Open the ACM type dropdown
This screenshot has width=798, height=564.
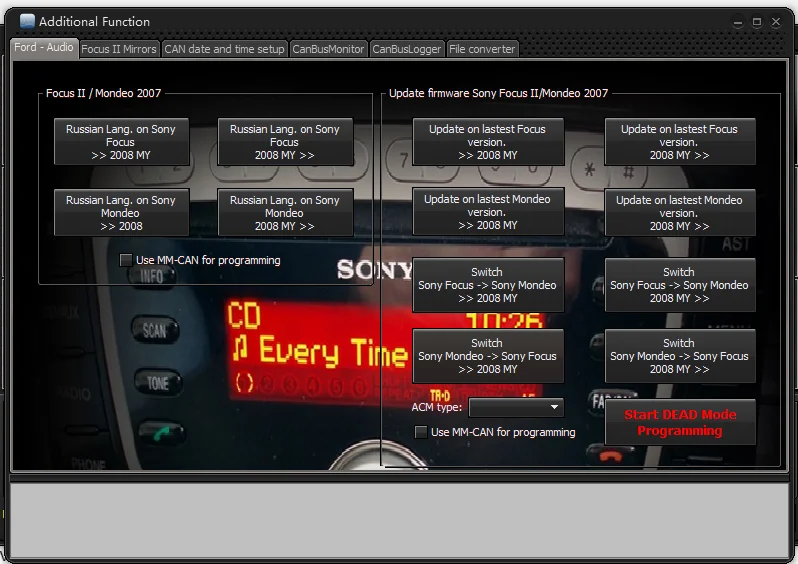pyautogui.click(x=516, y=407)
